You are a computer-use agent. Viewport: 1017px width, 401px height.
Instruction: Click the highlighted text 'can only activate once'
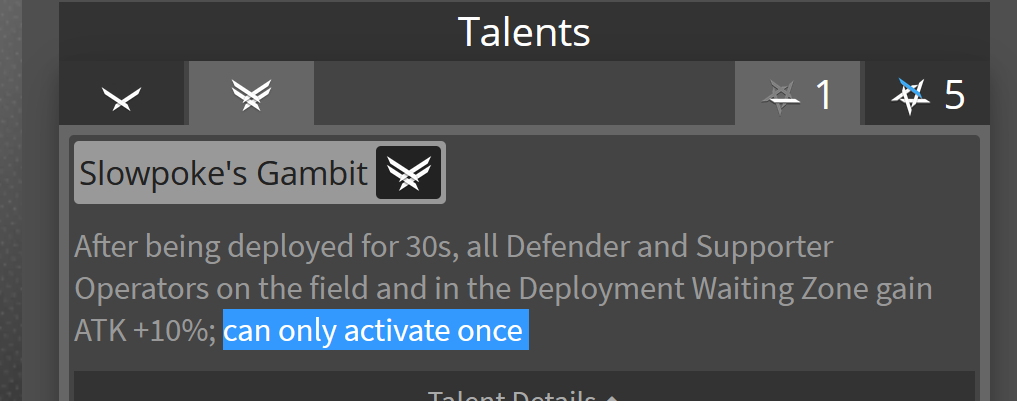coord(375,331)
